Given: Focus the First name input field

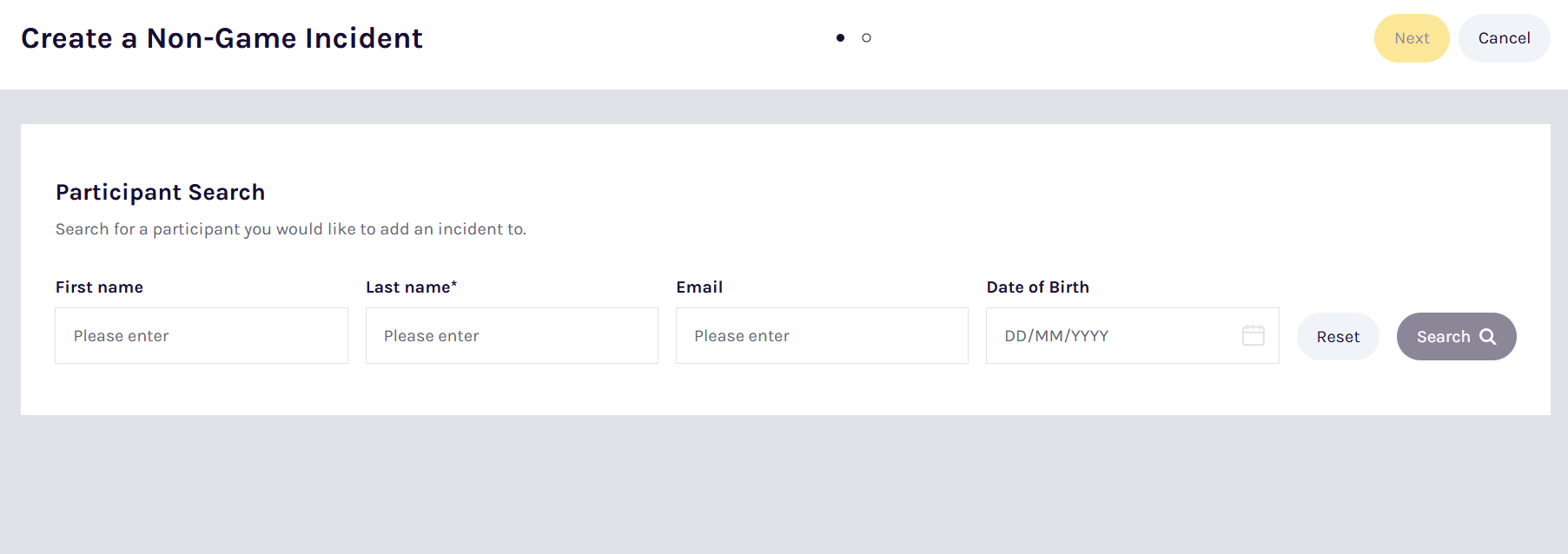Looking at the screenshot, I should coord(202,336).
